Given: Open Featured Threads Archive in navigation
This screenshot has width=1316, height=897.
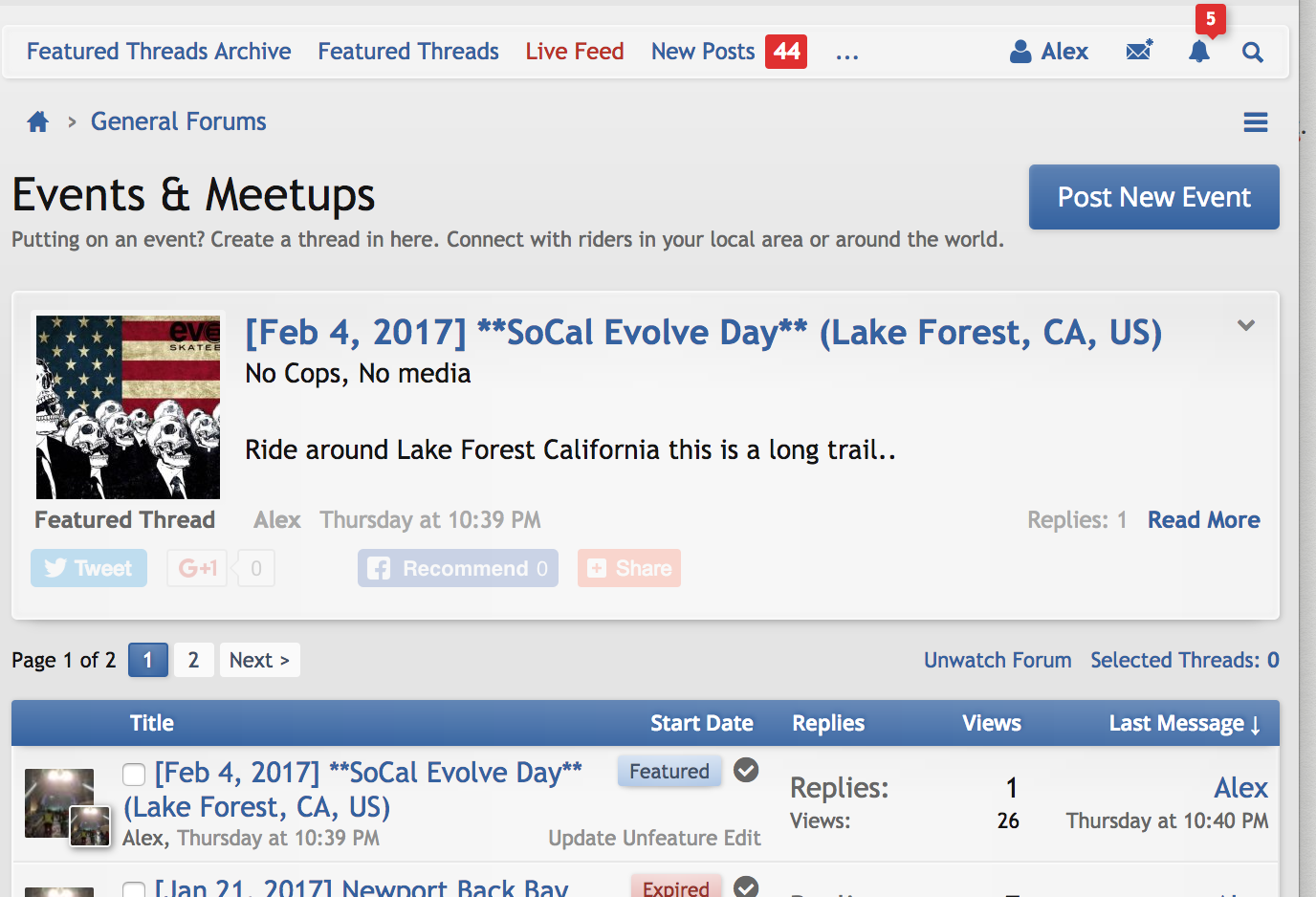Looking at the screenshot, I should pyautogui.click(x=159, y=52).
